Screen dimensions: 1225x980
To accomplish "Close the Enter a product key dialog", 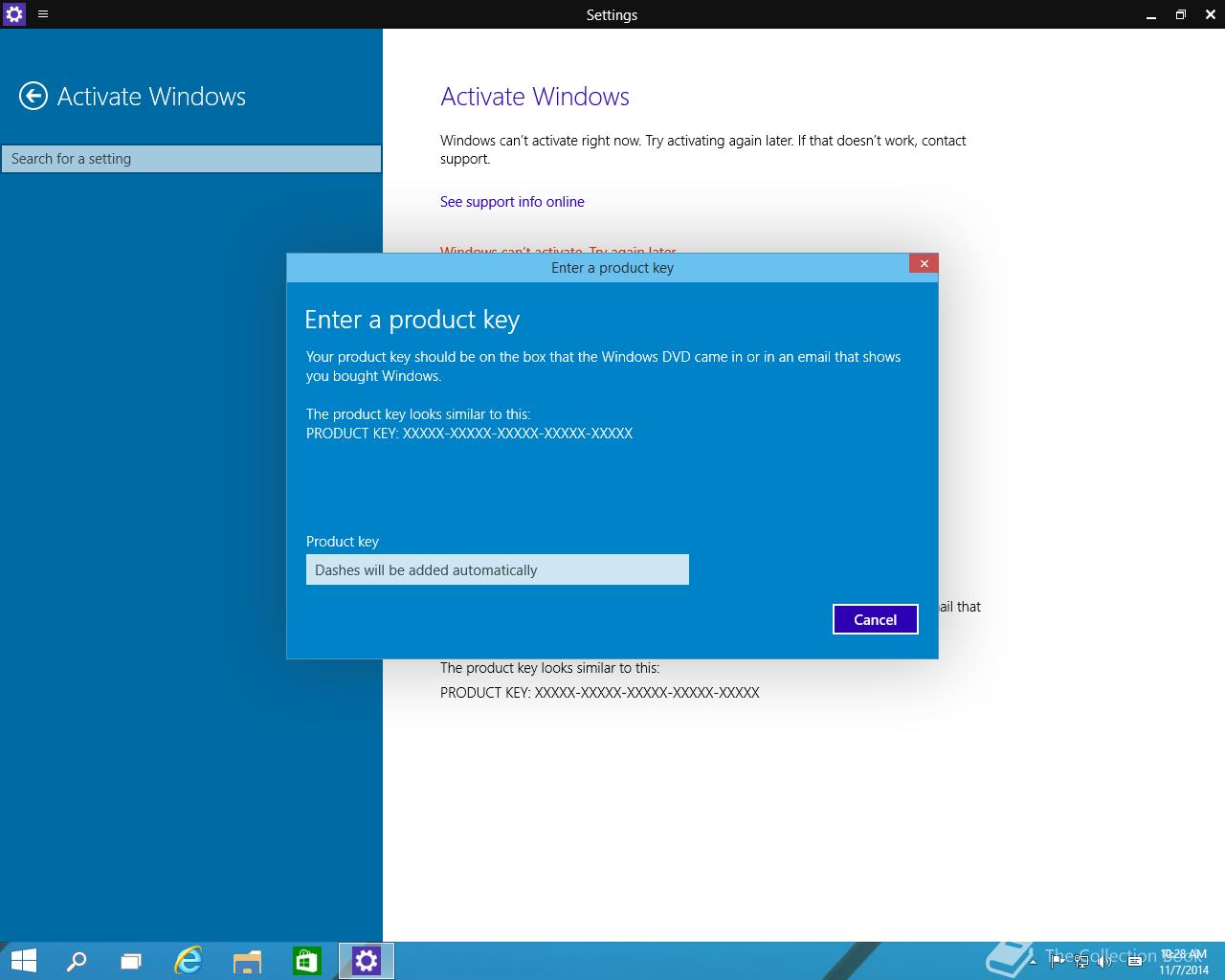I will pos(924,263).
